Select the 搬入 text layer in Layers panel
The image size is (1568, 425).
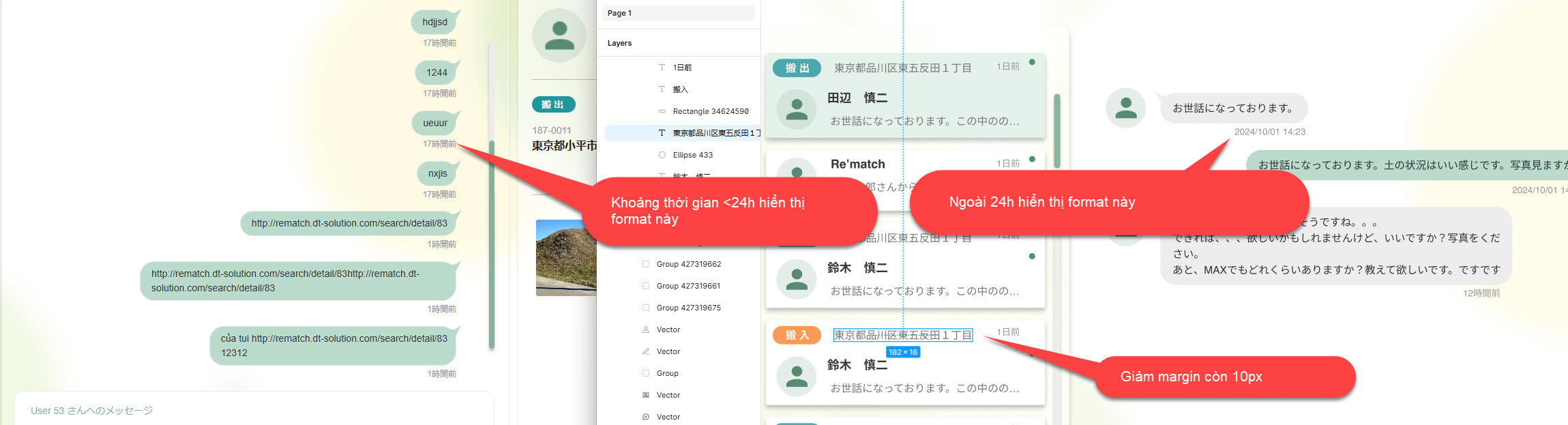click(x=680, y=89)
